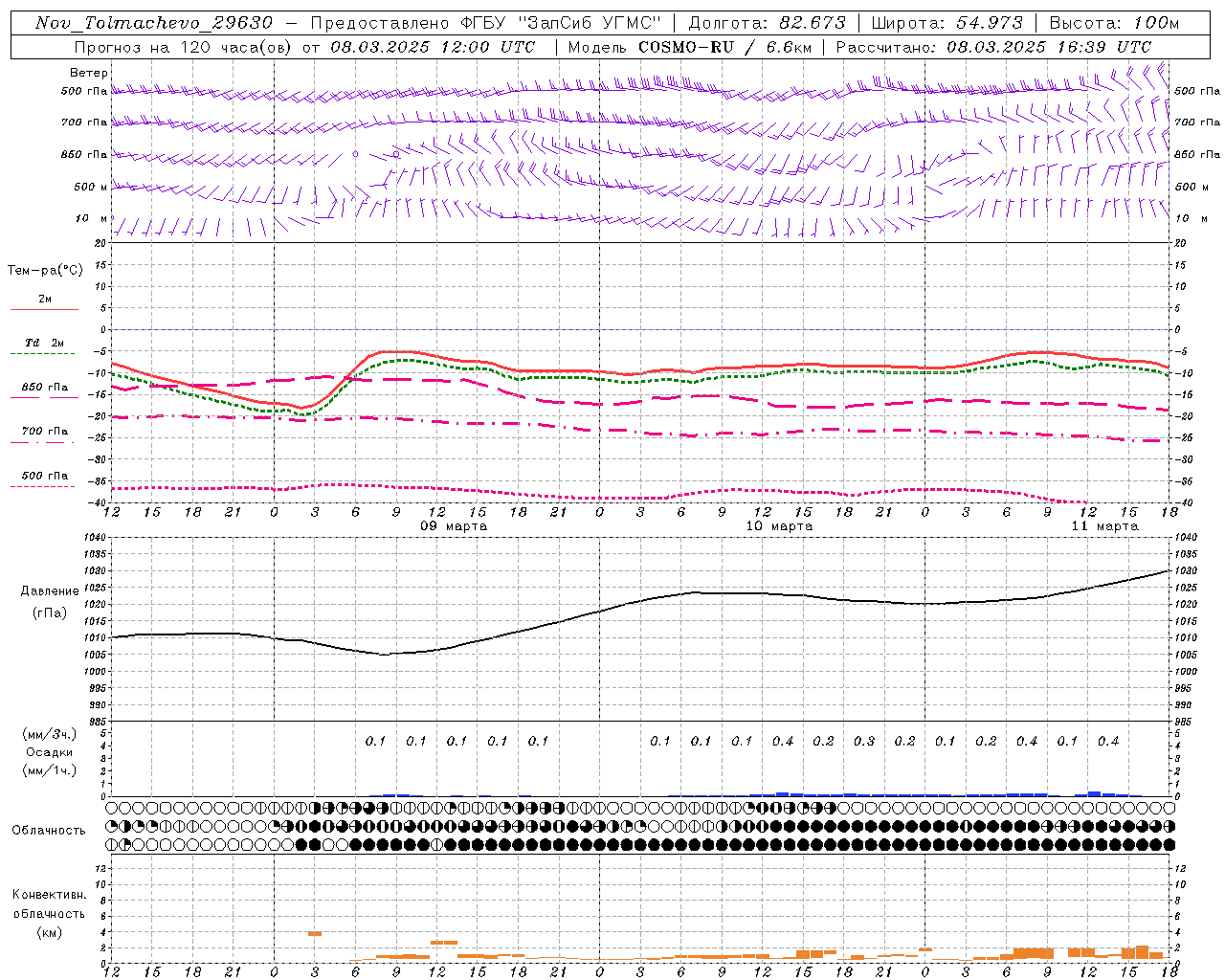Click the 10 марта date label
This screenshot has height=980, width=1225.
coord(779,526)
